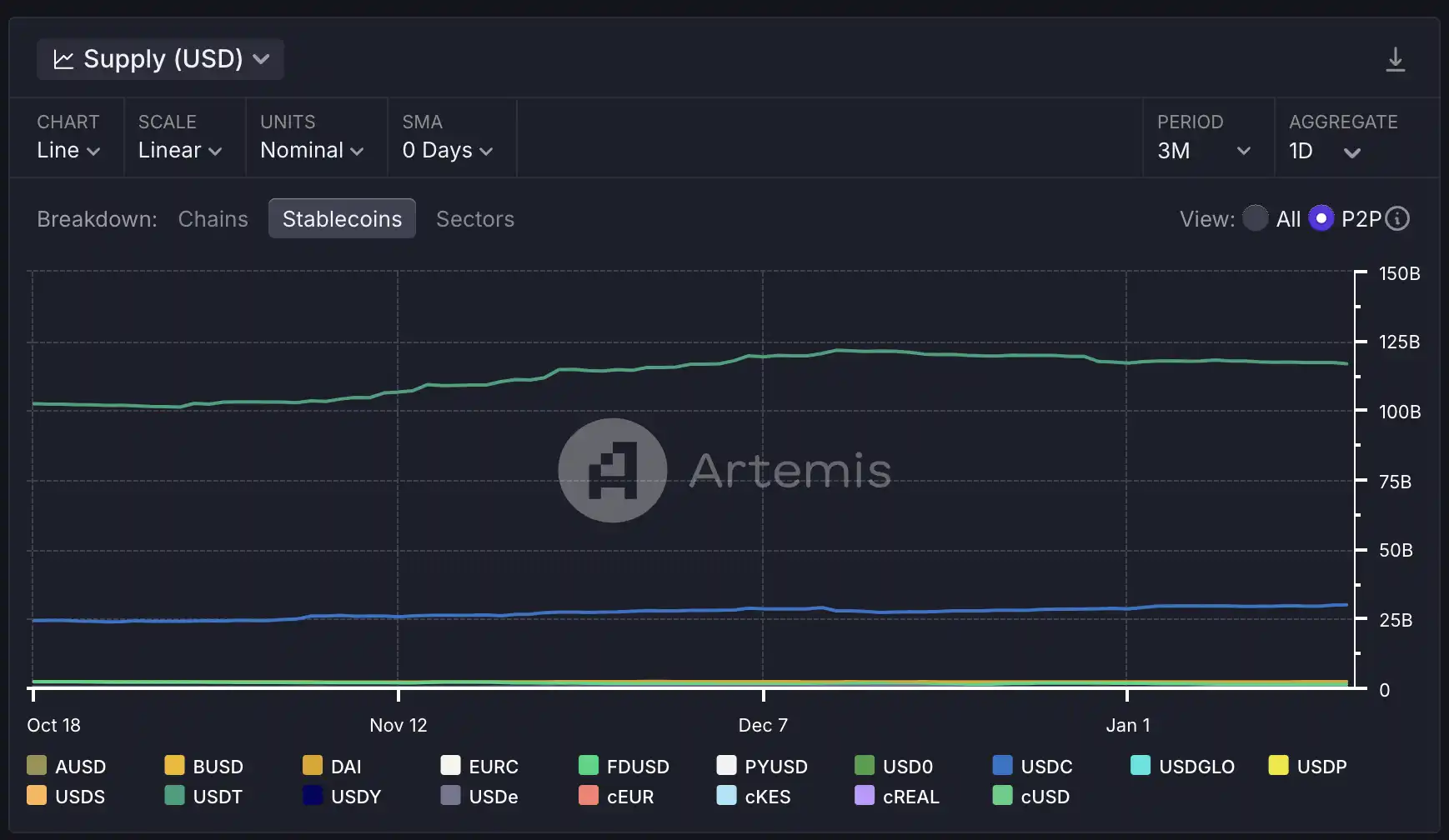Open the SMA 0 Days selector
The height and width of the screenshot is (840, 1449).
(x=448, y=150)
